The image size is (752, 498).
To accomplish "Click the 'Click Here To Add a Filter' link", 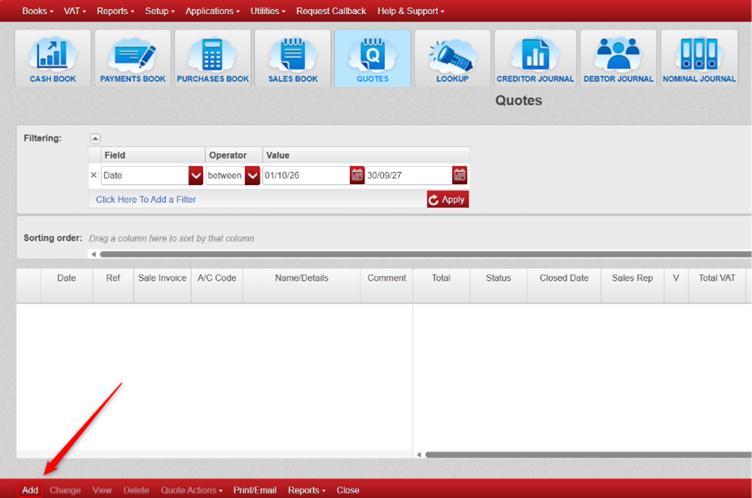I will coord(146,199).
